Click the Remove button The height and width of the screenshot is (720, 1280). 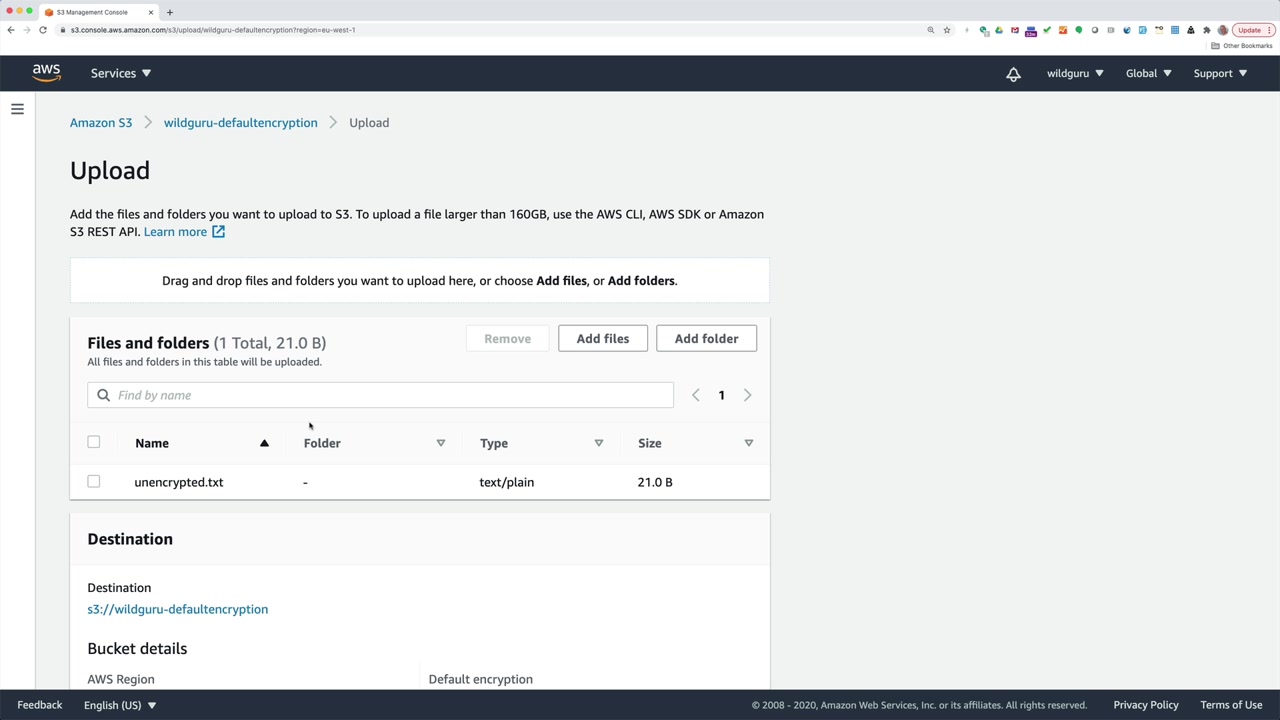point(507,339)
